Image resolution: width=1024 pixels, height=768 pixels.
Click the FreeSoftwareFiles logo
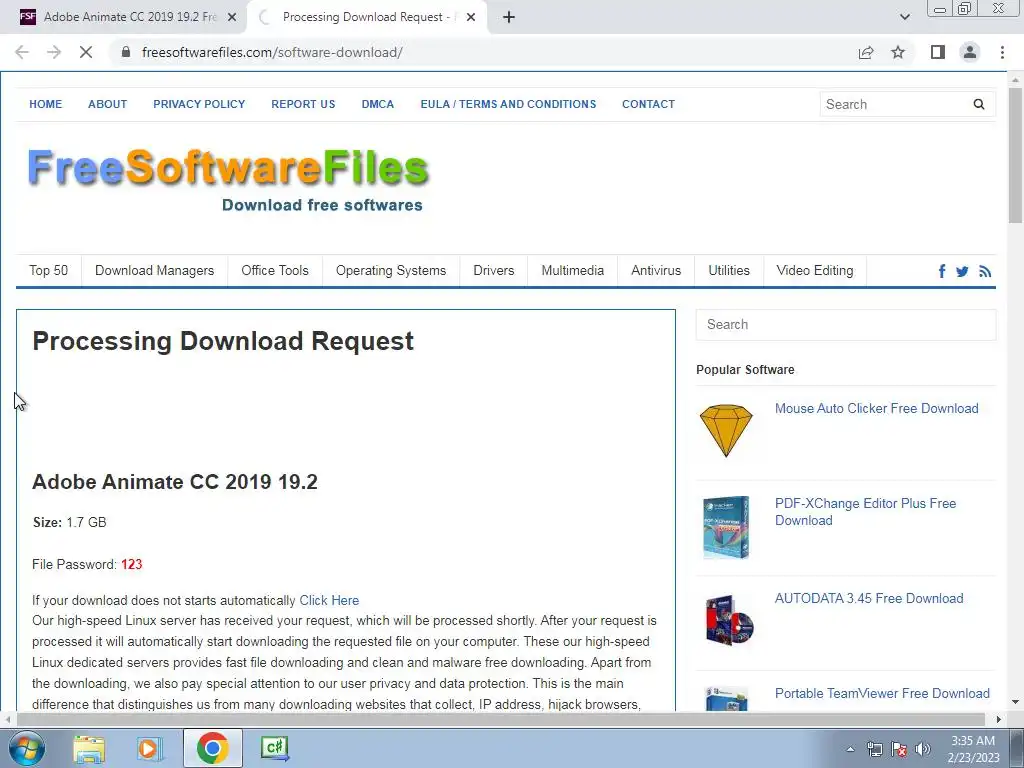click(227, 180)
